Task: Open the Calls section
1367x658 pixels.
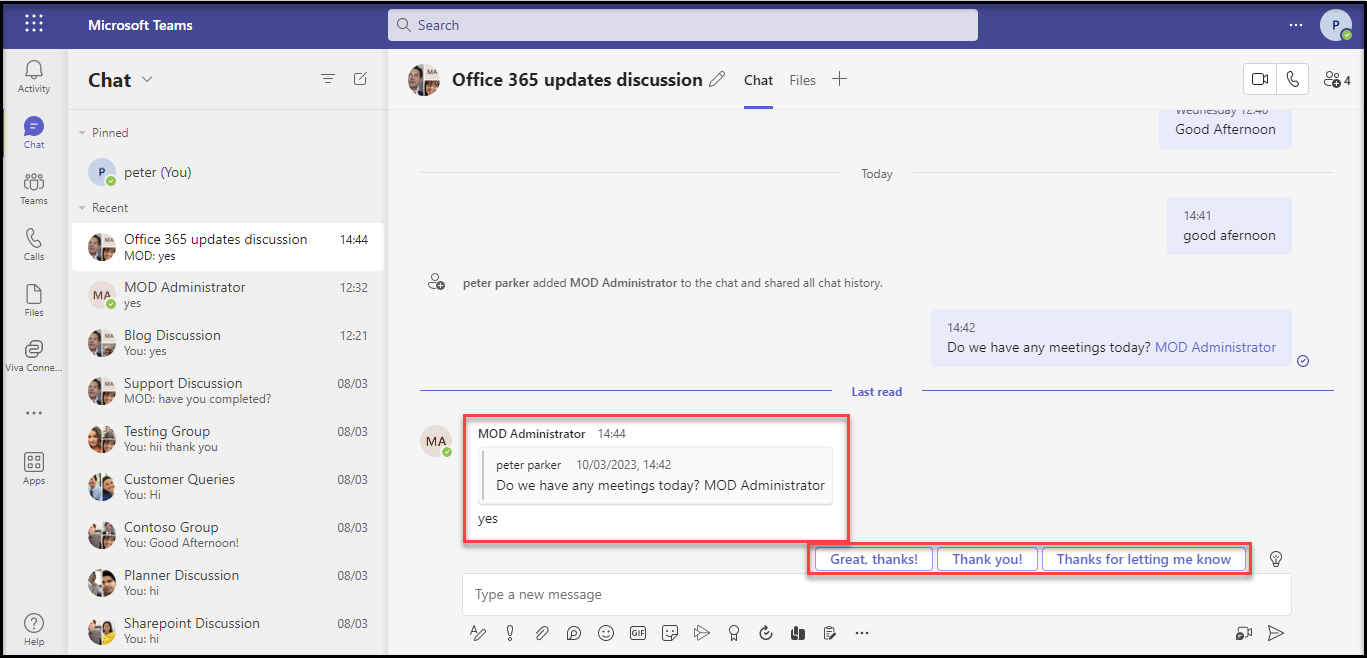Action: click(x=34, y=244)
